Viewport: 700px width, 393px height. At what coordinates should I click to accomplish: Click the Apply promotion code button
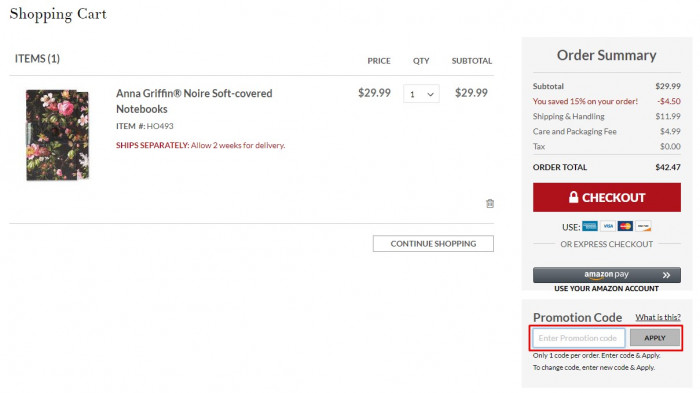(655, 338)
